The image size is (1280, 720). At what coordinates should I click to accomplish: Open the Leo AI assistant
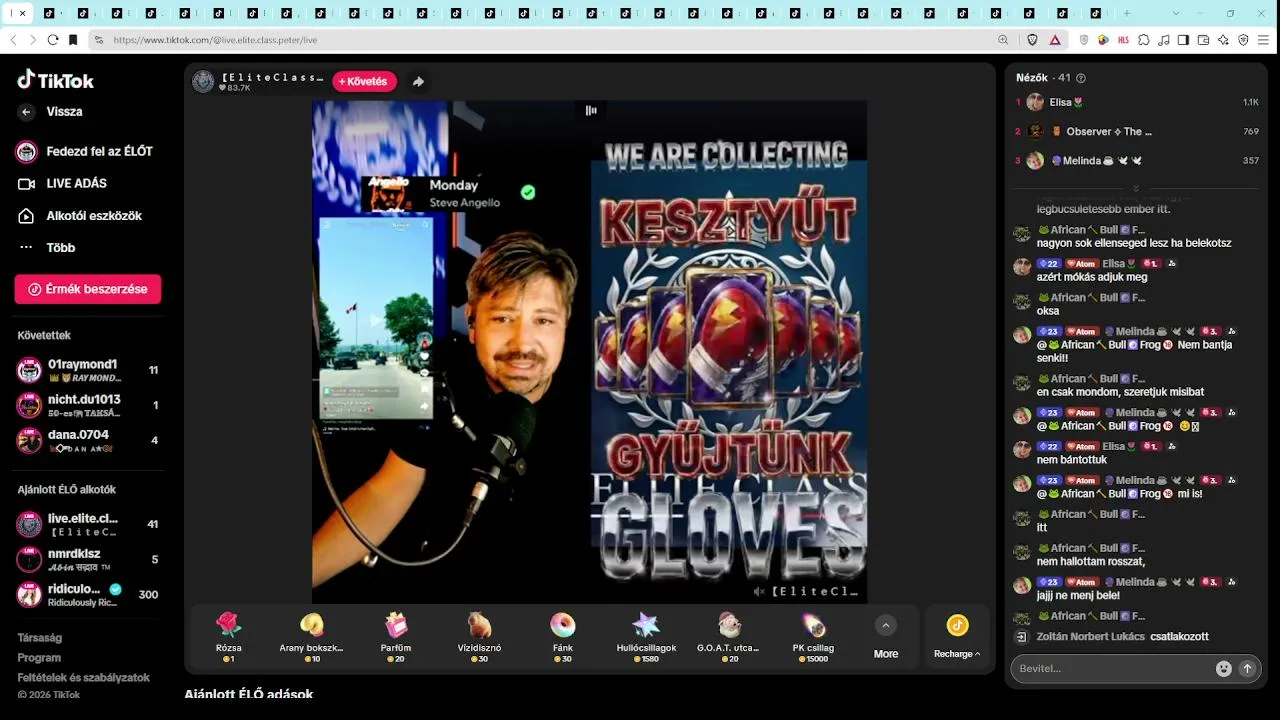(1223, 40)
